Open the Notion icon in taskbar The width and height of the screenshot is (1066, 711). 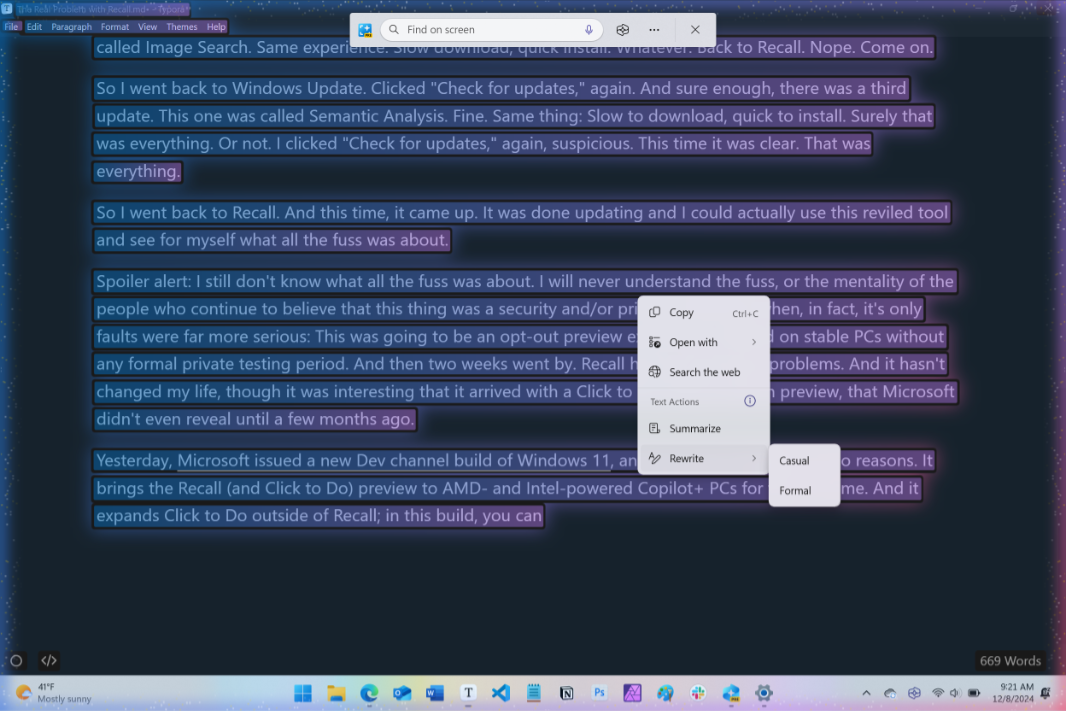[x=566, y=693]
